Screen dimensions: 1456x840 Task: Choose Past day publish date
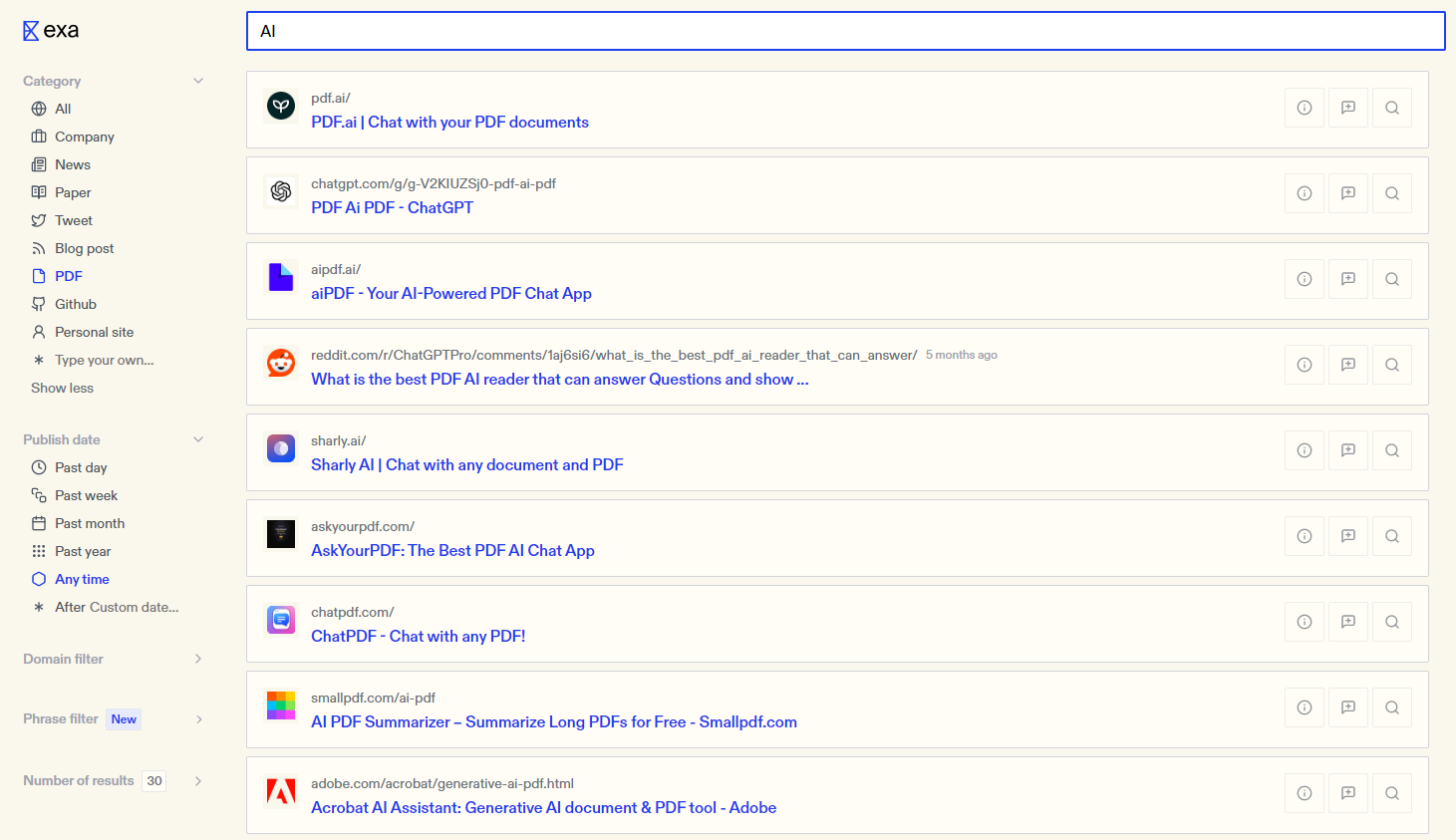point(69,467)
